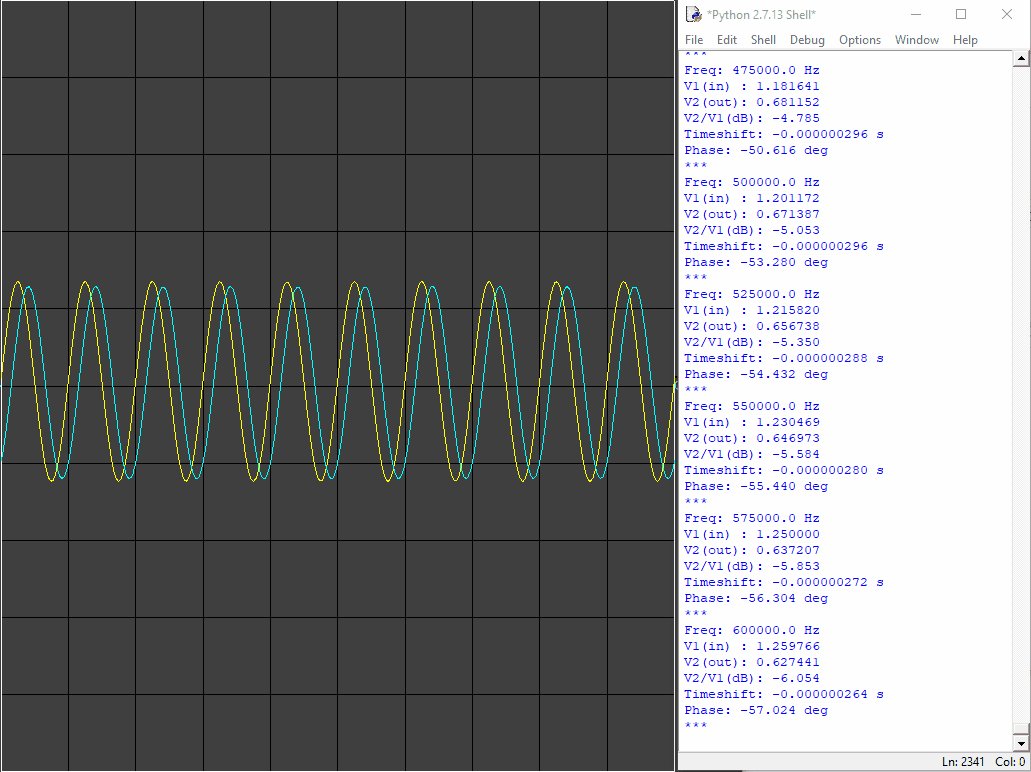
Task: Click the 'Ln: 2341' status bar entry
Action: click(963, 762)
